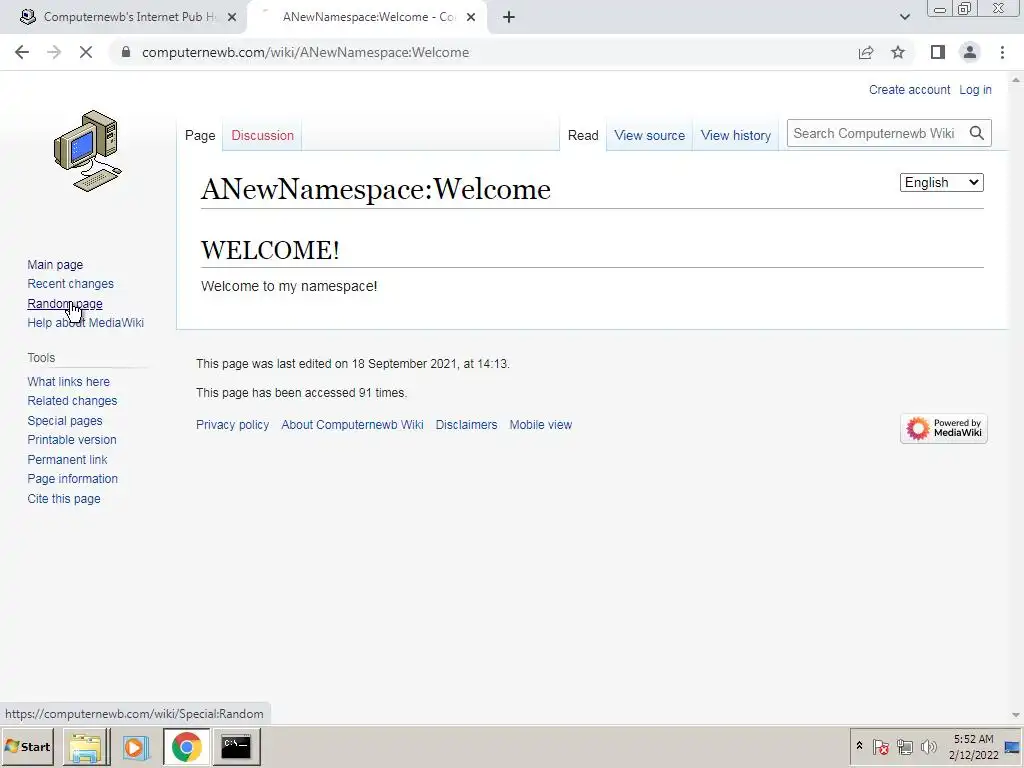Show hidden tray icons arrow
Screen dimensions: 1024x768
click(x=859, y=746)
